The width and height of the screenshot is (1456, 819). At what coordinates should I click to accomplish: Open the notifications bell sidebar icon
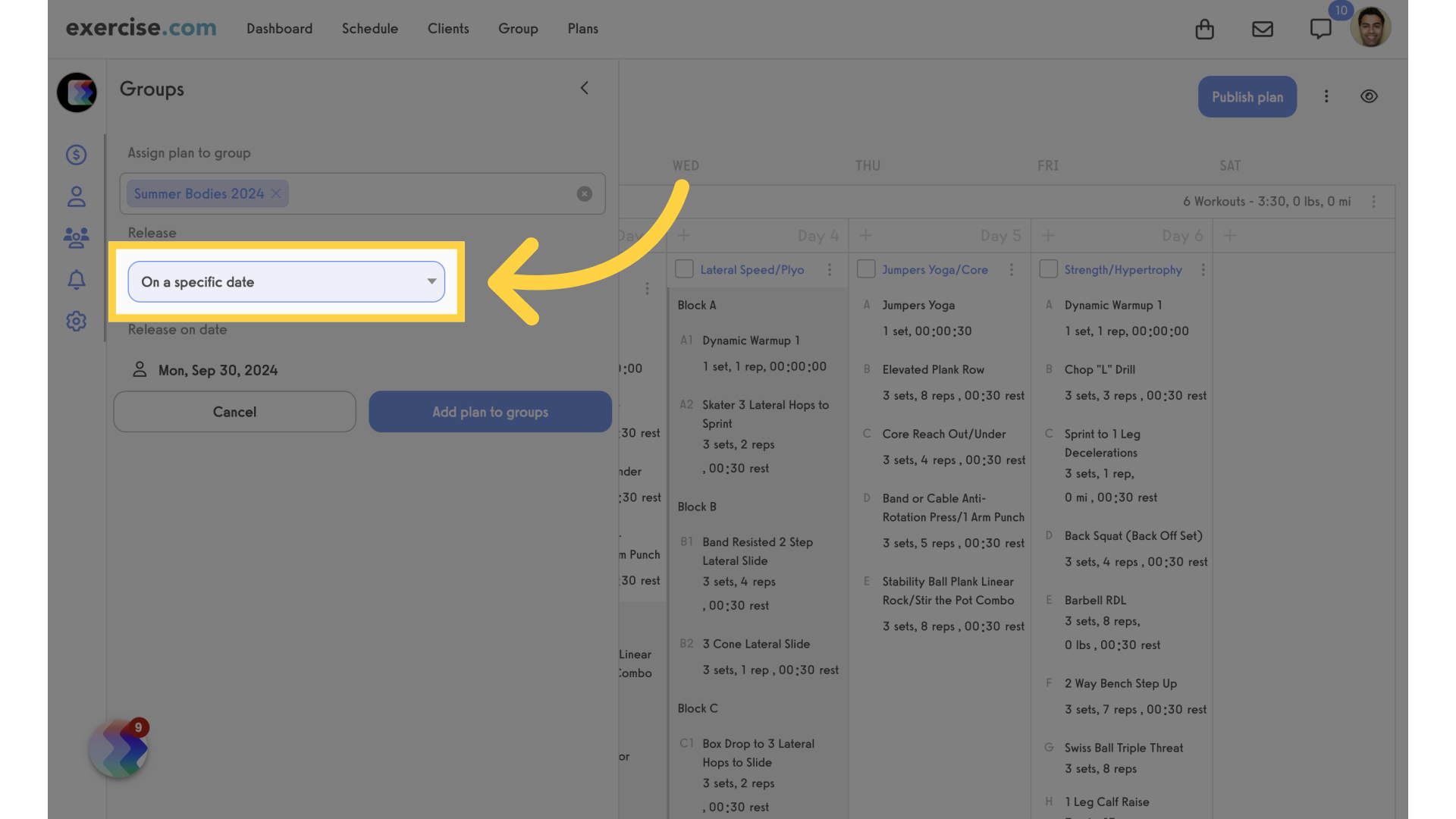(76, 280)
